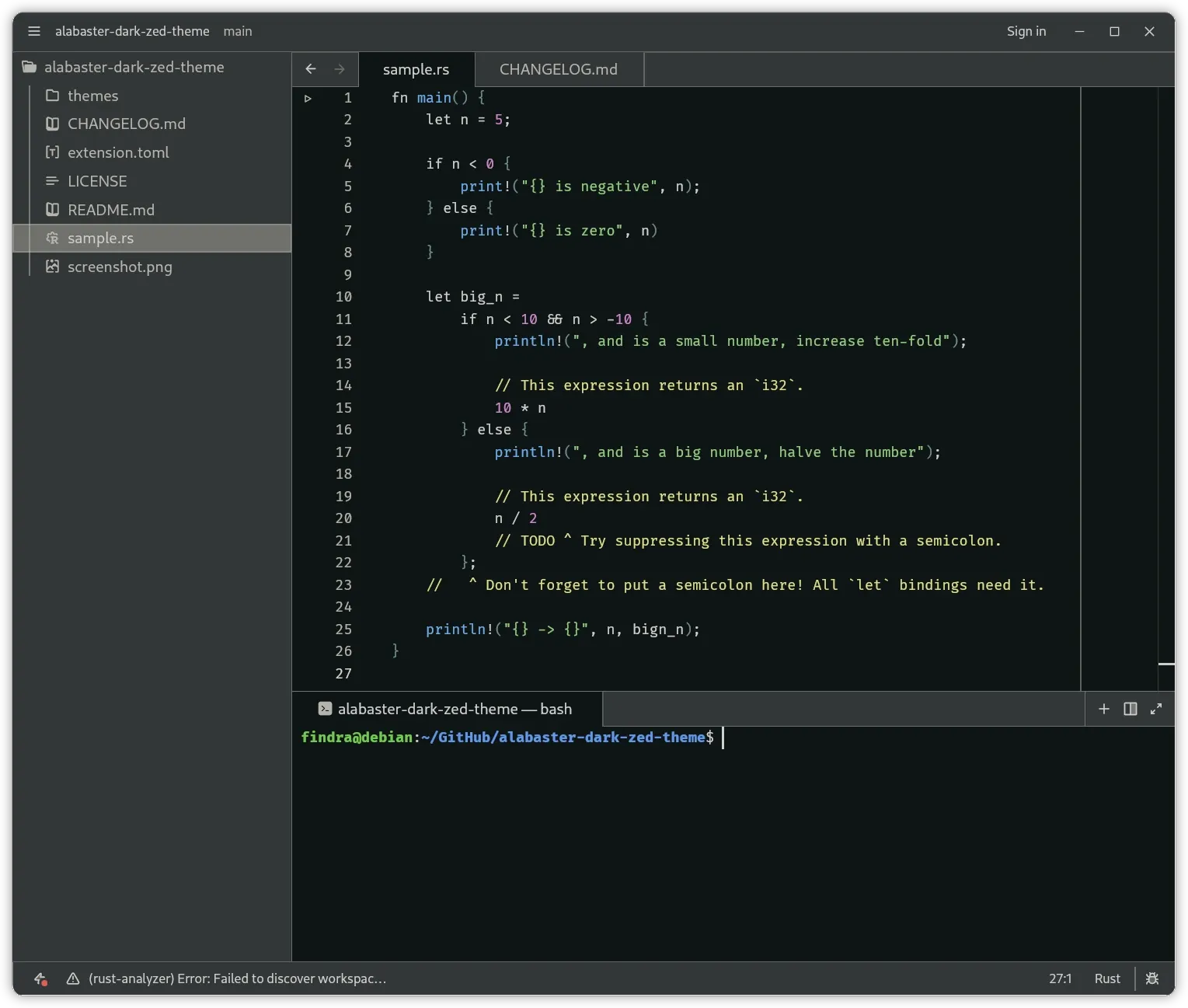Add a new terminal with plus icon
Screen dimensions: 1188x1008
[x=1103, y=709]
